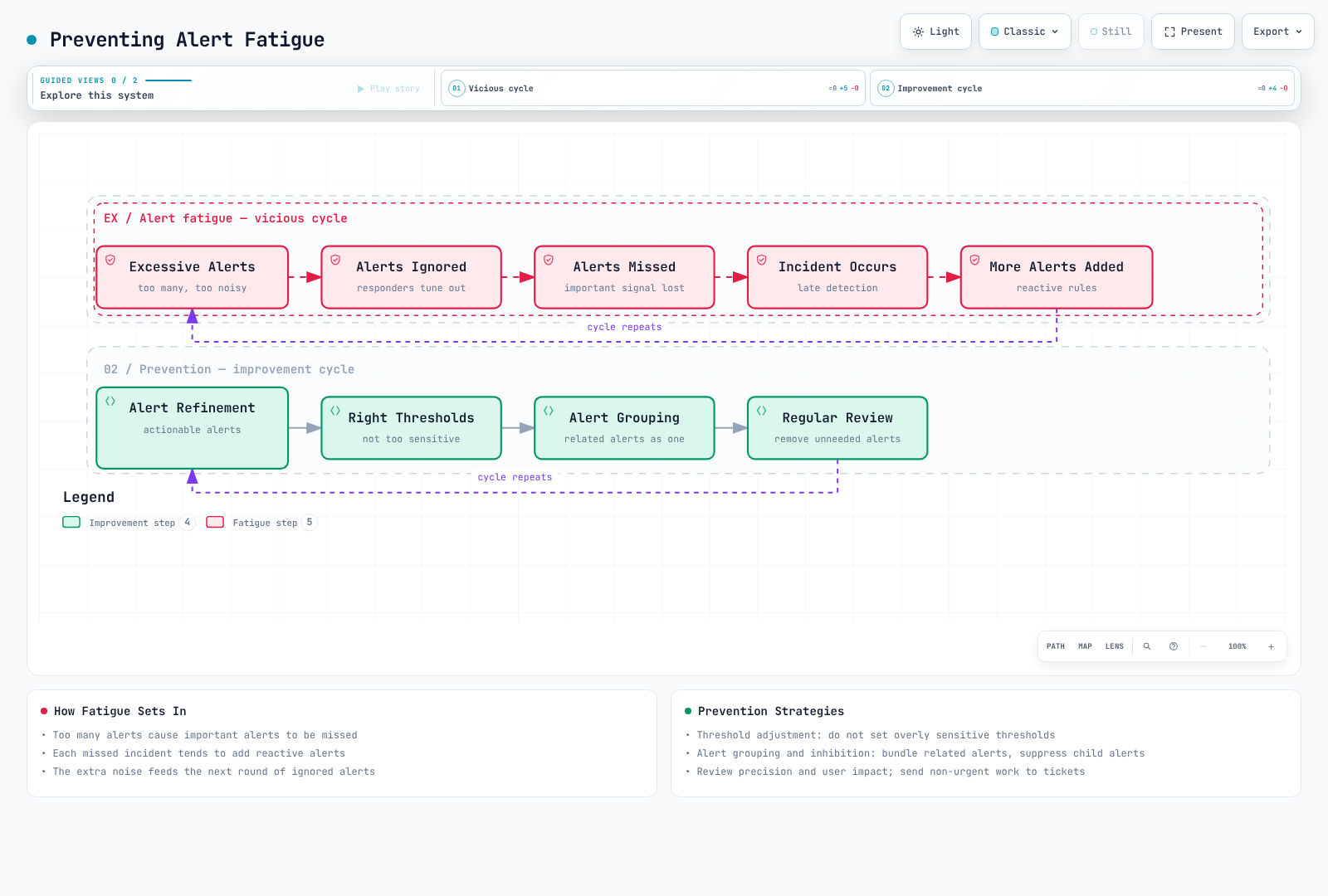The width and height of the screenshot is (1328, 896).
Task: Select the Alerts Ignored node
Action: (412, 277)
